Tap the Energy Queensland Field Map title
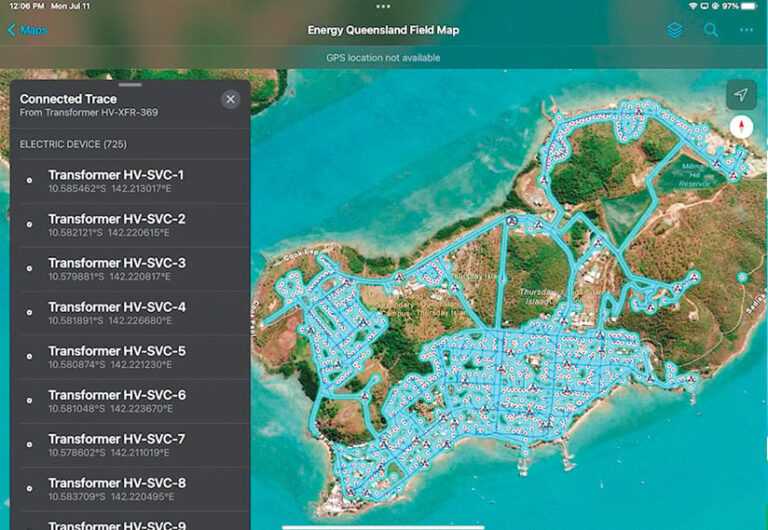 (x=384, y=30)
